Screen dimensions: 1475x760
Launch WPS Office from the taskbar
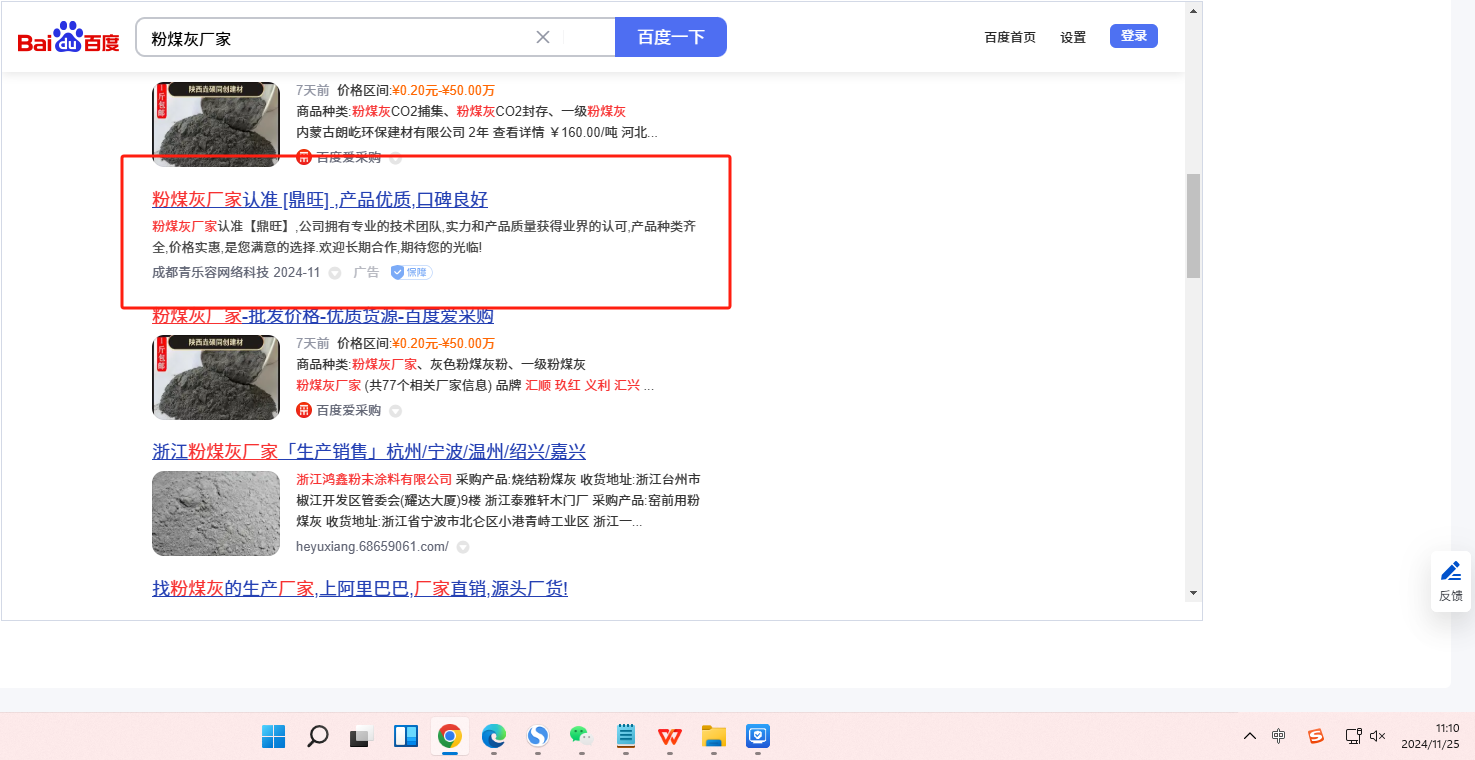669,737
